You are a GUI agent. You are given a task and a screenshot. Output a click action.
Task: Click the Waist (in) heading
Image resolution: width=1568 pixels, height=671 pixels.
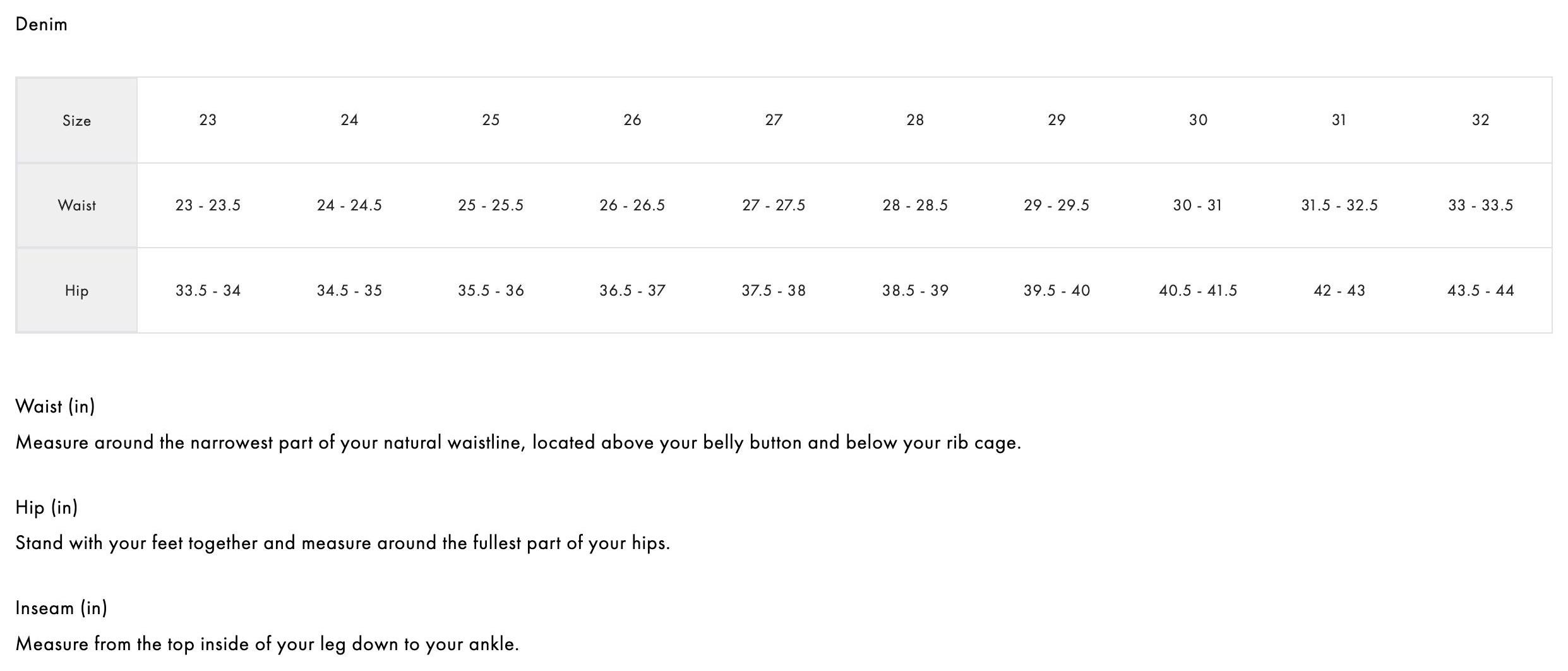click(x=55, y=406)
